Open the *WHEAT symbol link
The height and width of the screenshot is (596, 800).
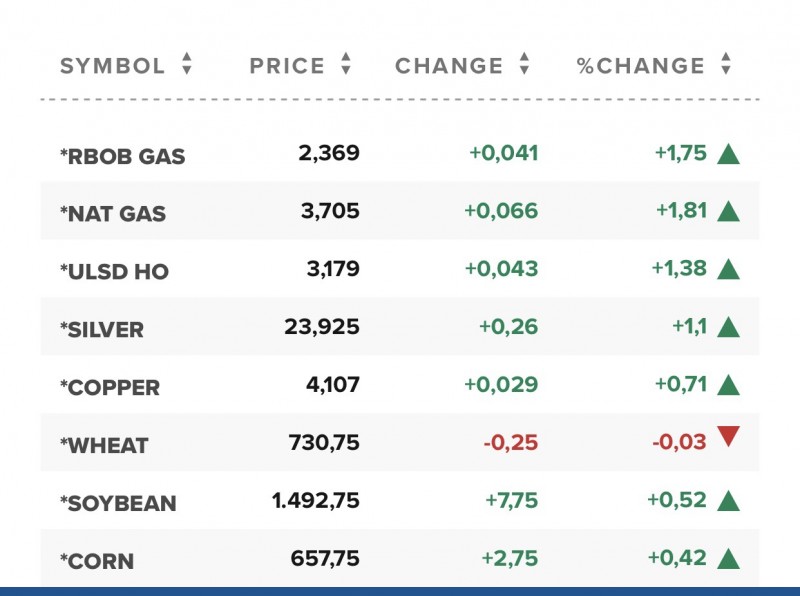pos(104,445)
